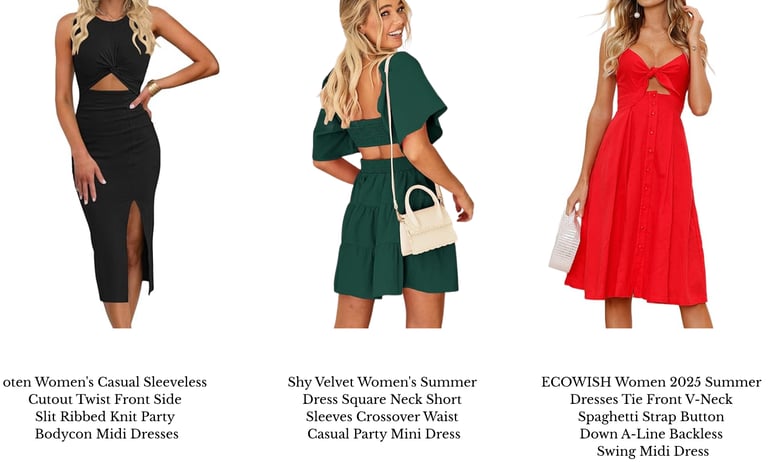
Task: Click the tie-front knot on the red dress
Action: coord(650,75)
